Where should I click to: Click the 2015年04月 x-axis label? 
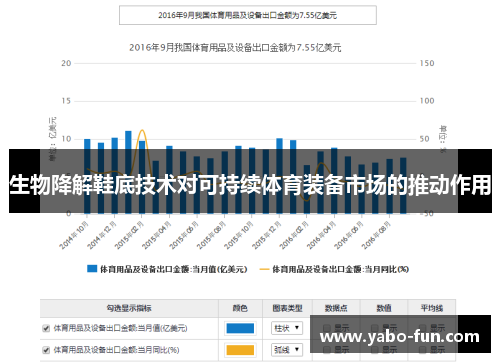[x=157, y=235]
